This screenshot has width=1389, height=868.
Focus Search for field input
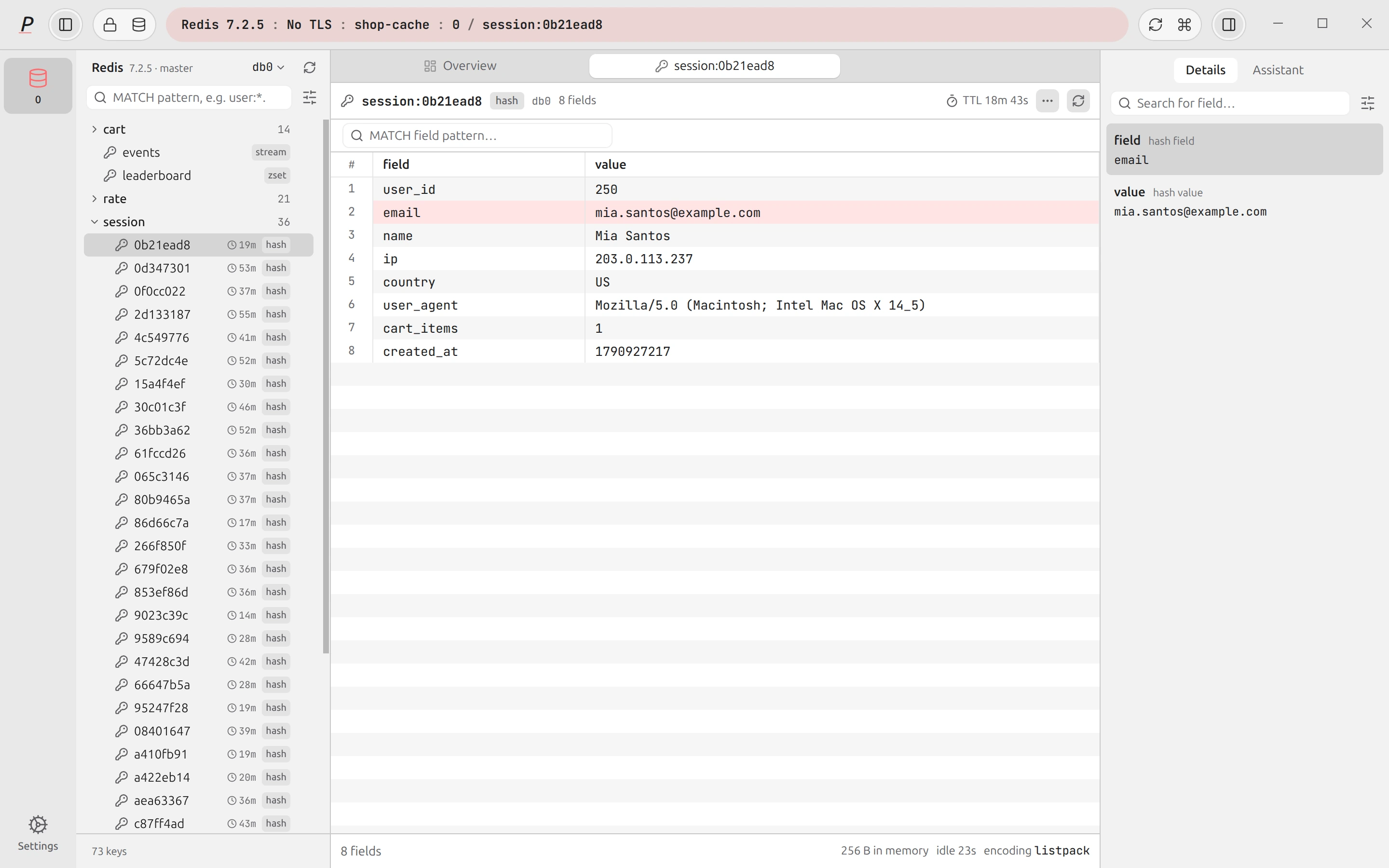[1231, 103]
